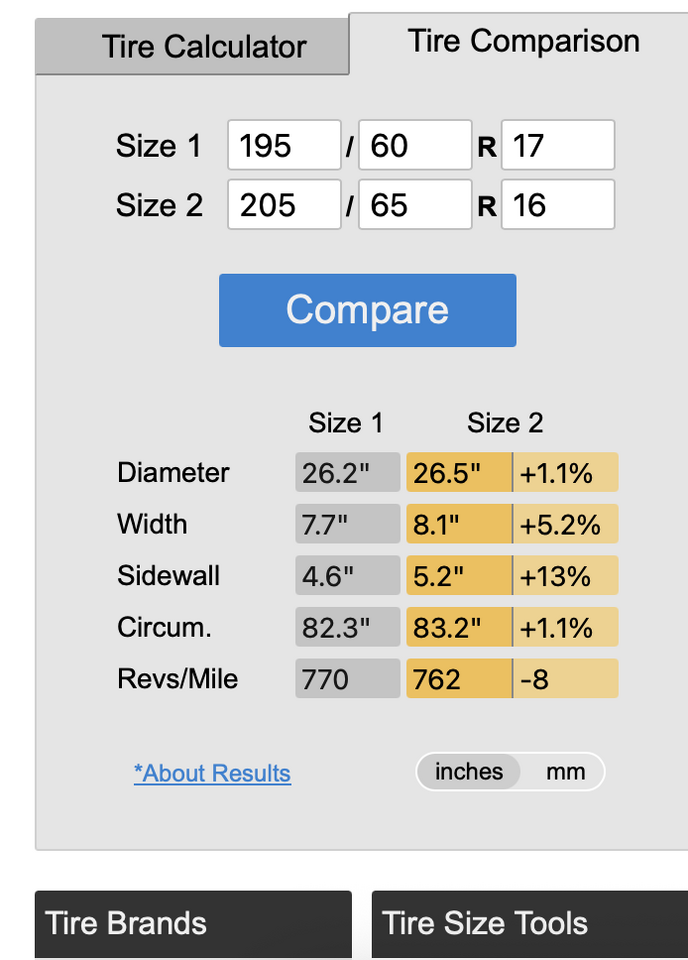Click the Size 2 diameter value 26.5"
The width and height of the screenshot is (688, 960).
click(458, 472)
